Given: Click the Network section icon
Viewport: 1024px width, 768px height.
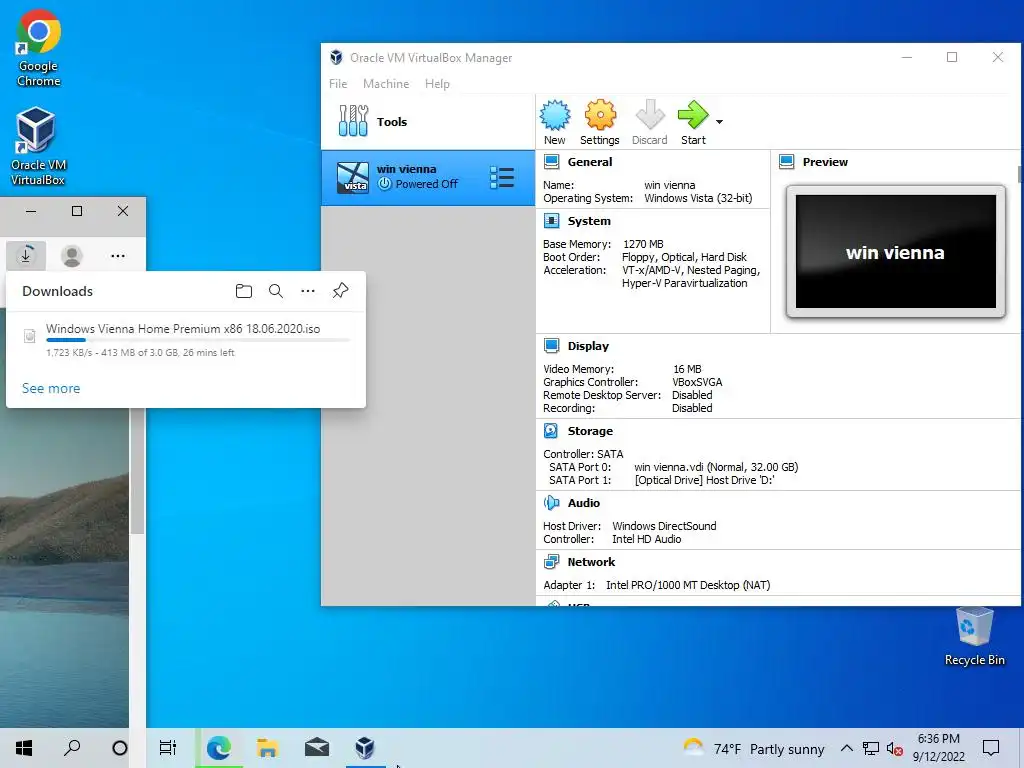Looking at the screenshot, I should pos(552,562).
